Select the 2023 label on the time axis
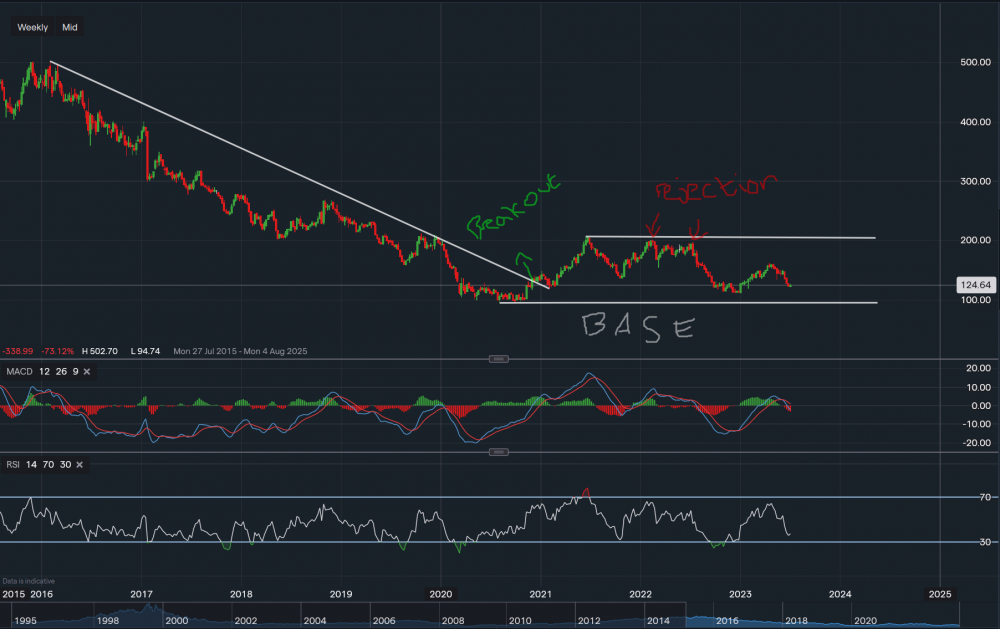The image size is (1000, 629). pos(740,594)
